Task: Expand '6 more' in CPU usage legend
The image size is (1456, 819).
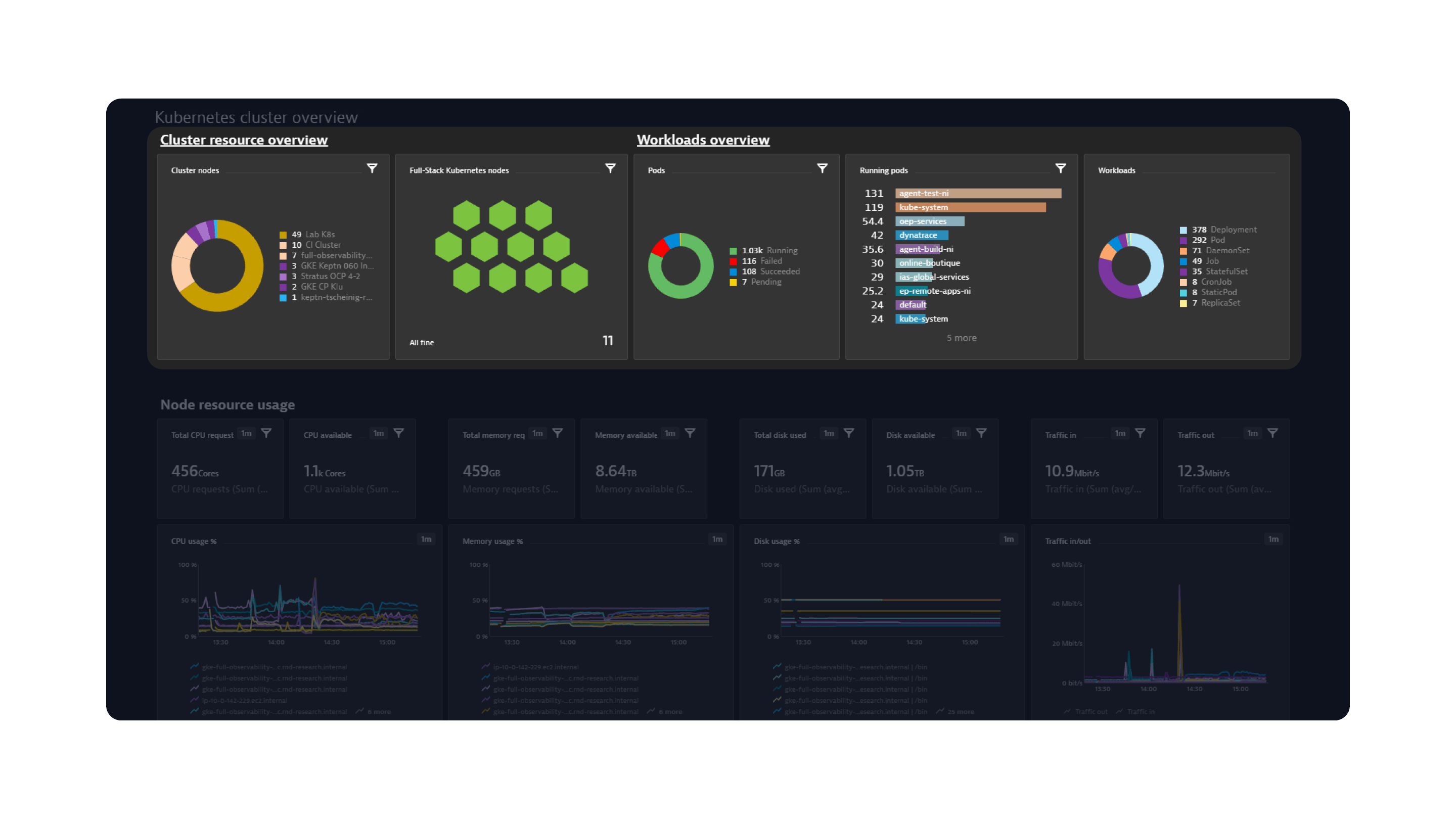Action: (379, 712)
